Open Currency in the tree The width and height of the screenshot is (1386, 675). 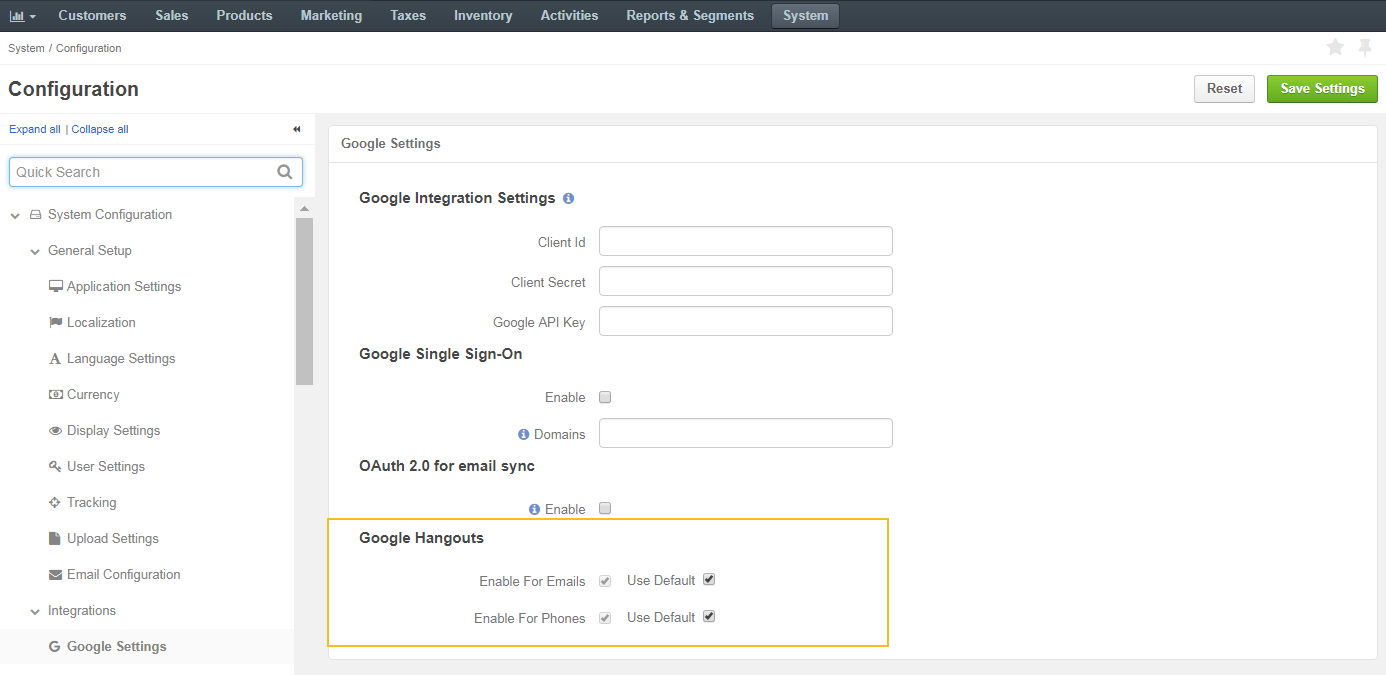coord(93,394)
